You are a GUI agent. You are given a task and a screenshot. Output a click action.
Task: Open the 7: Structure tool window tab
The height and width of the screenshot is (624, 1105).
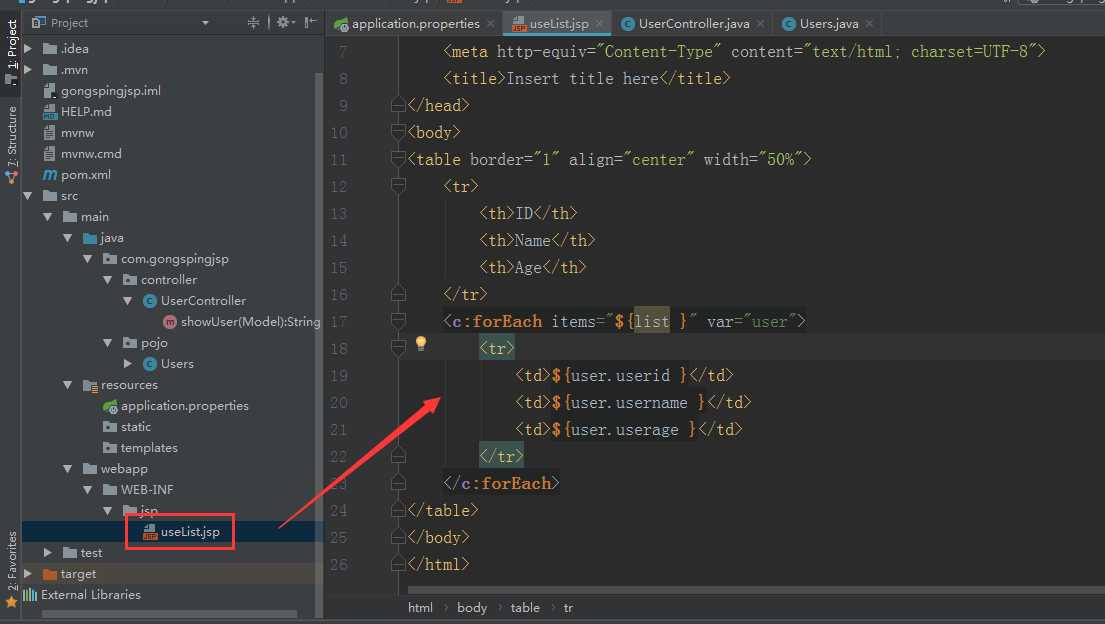tap(11, 145)
